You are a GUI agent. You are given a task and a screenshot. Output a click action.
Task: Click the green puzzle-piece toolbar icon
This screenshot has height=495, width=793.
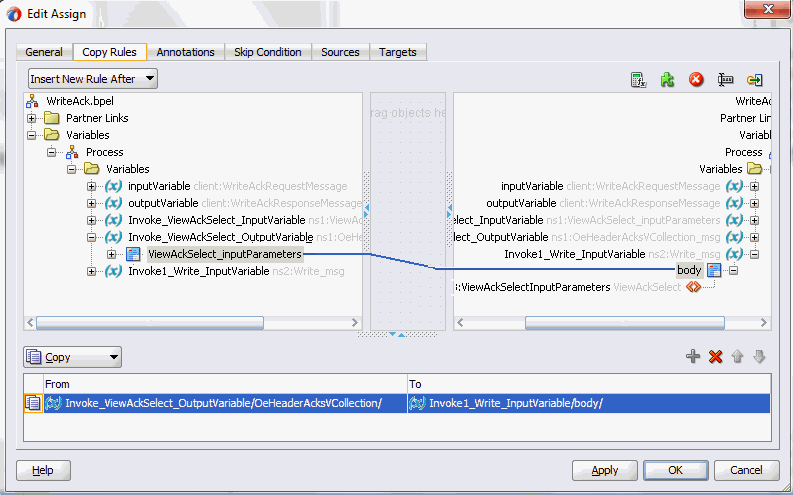667,79
